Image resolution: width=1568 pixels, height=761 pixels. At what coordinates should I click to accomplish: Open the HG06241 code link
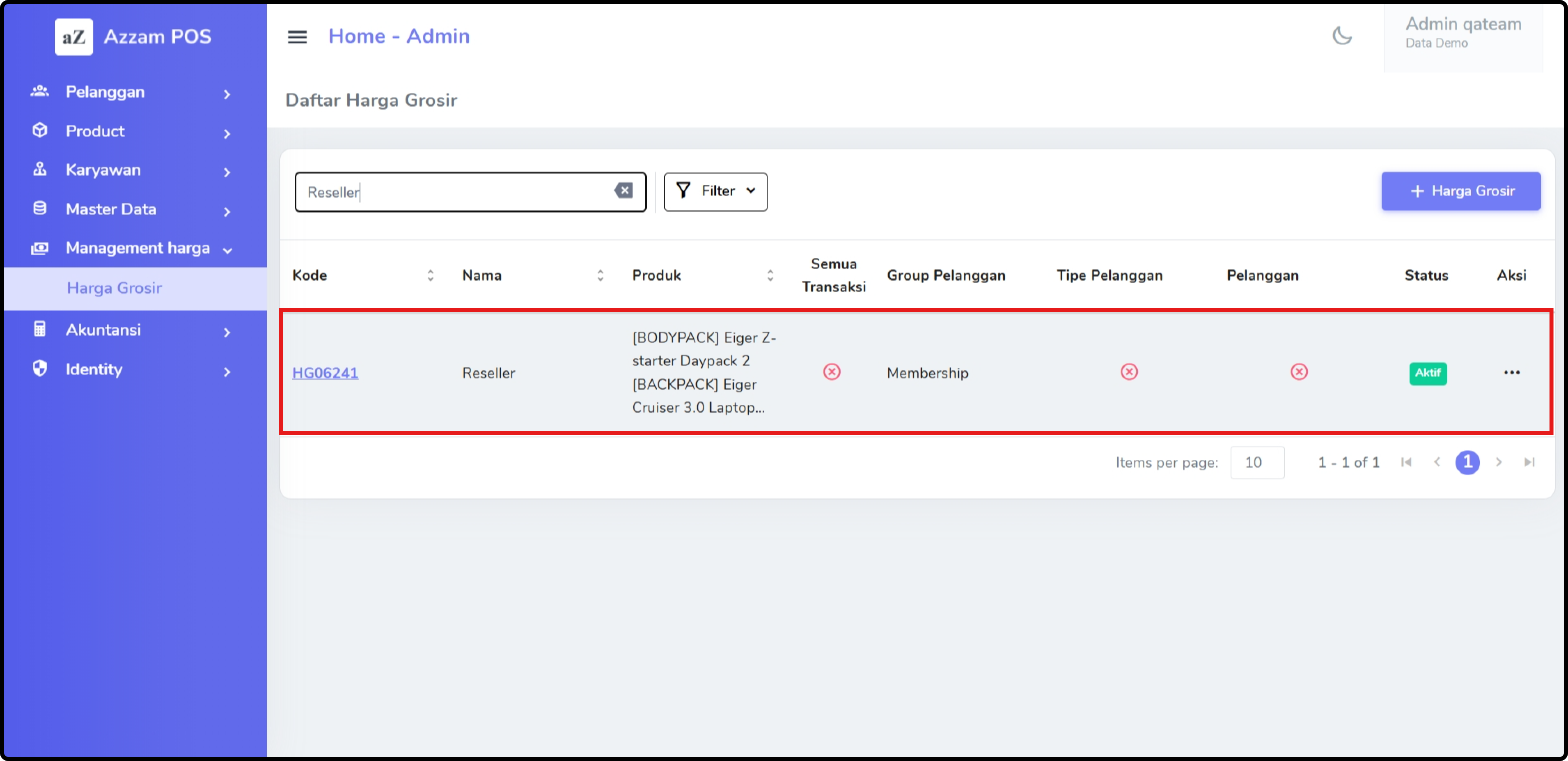click(x=325, y=373)
